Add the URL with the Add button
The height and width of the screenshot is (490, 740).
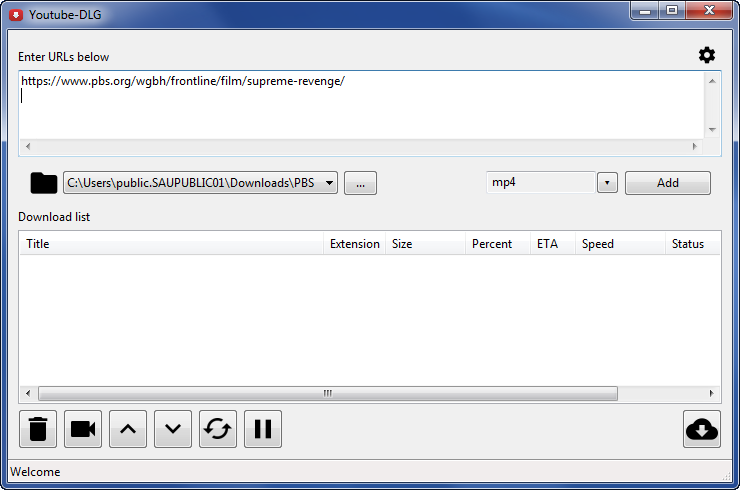(668, 183)
